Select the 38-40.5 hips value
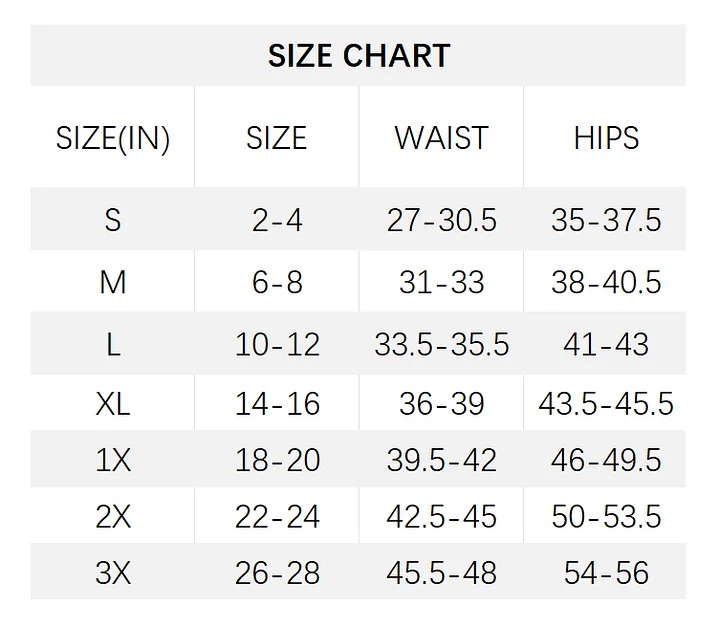720x622 pixels. (606, 282)
